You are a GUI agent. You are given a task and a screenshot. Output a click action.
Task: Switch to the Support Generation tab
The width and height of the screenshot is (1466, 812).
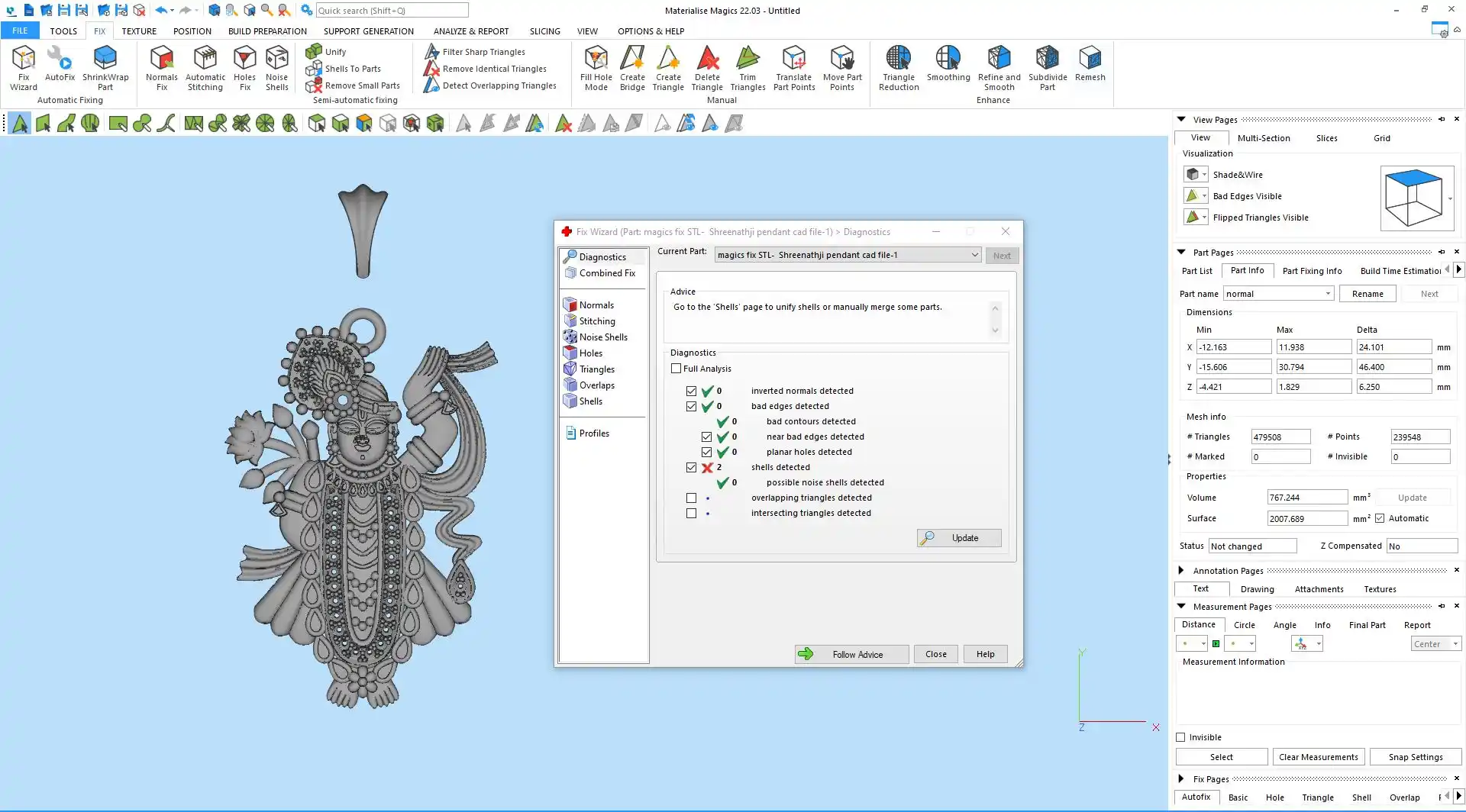tap(368, 31)
